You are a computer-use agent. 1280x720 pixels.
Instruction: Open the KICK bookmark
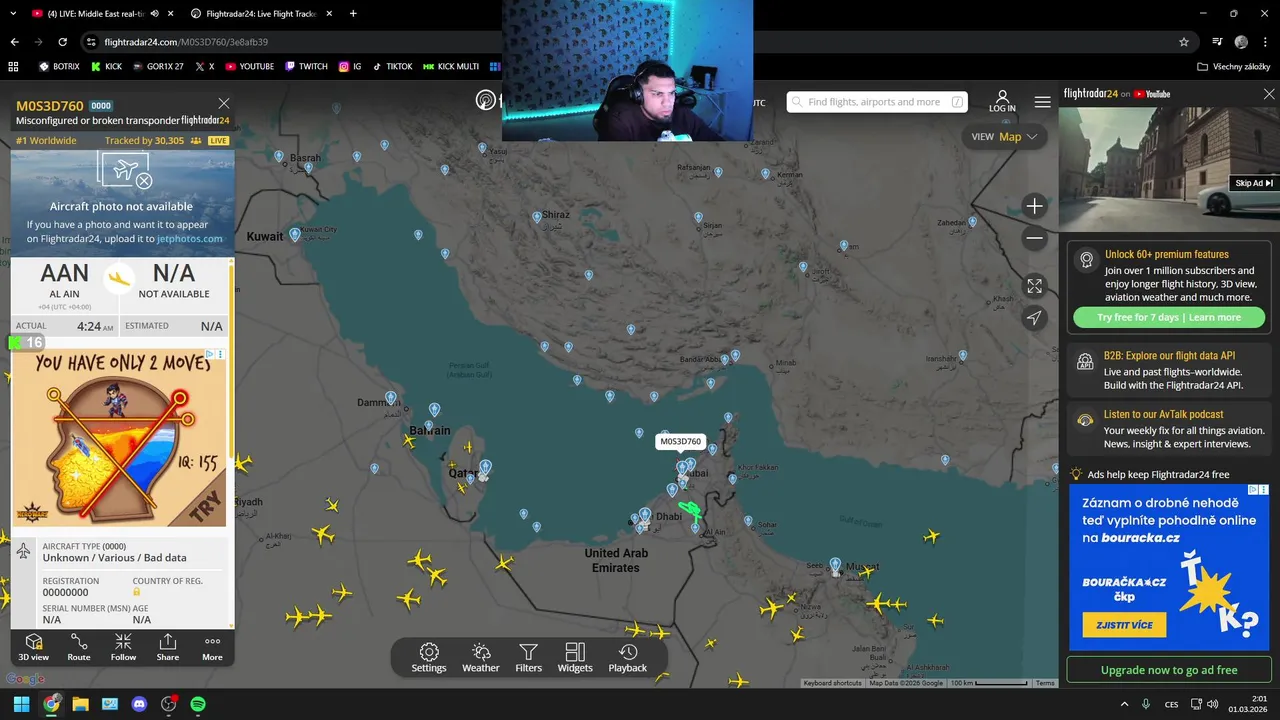(106, 66)
